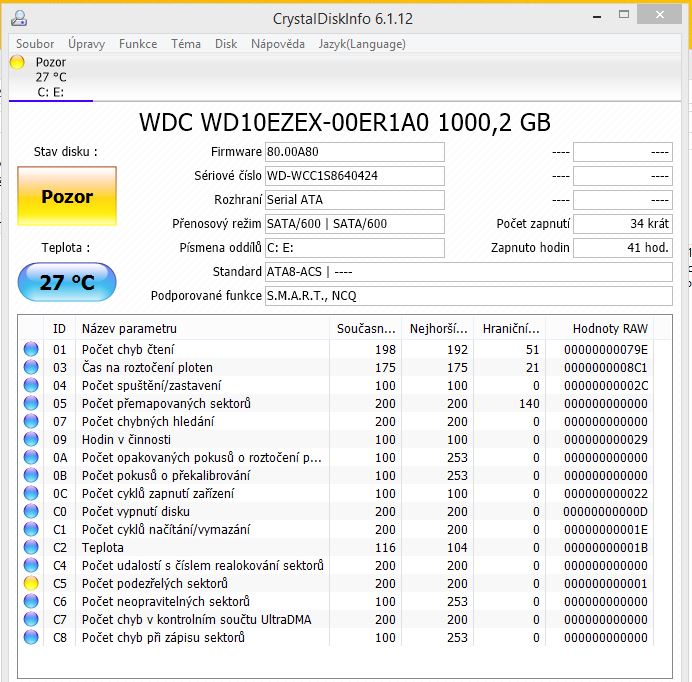Open the Funkce menu
The image size is (692, 682).
[x=138, y=44]
